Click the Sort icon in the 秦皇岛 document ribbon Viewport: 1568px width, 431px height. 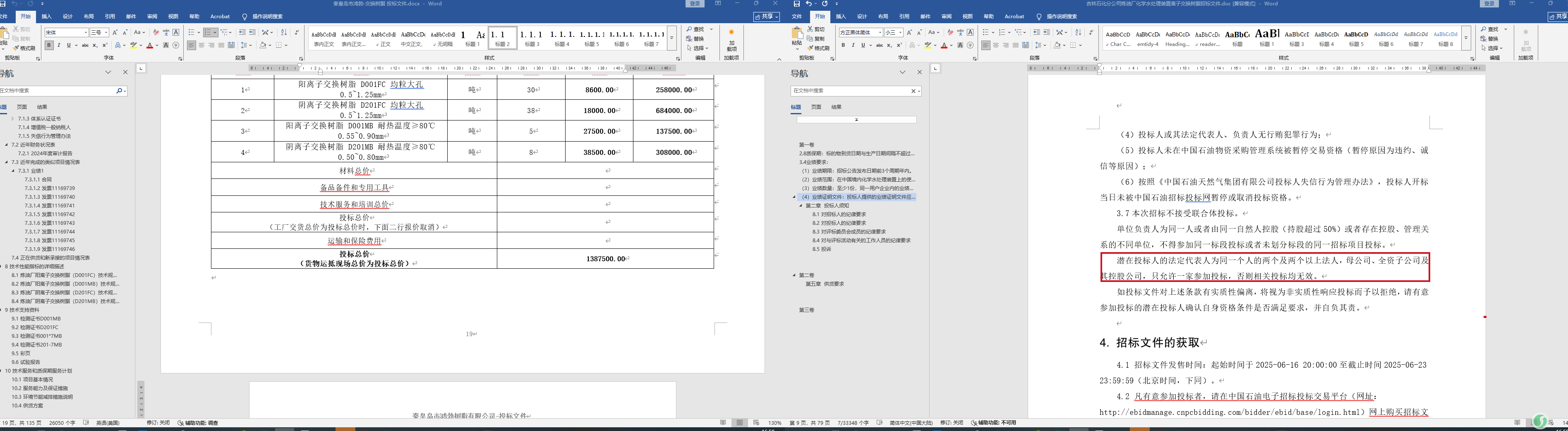(284, 32)
